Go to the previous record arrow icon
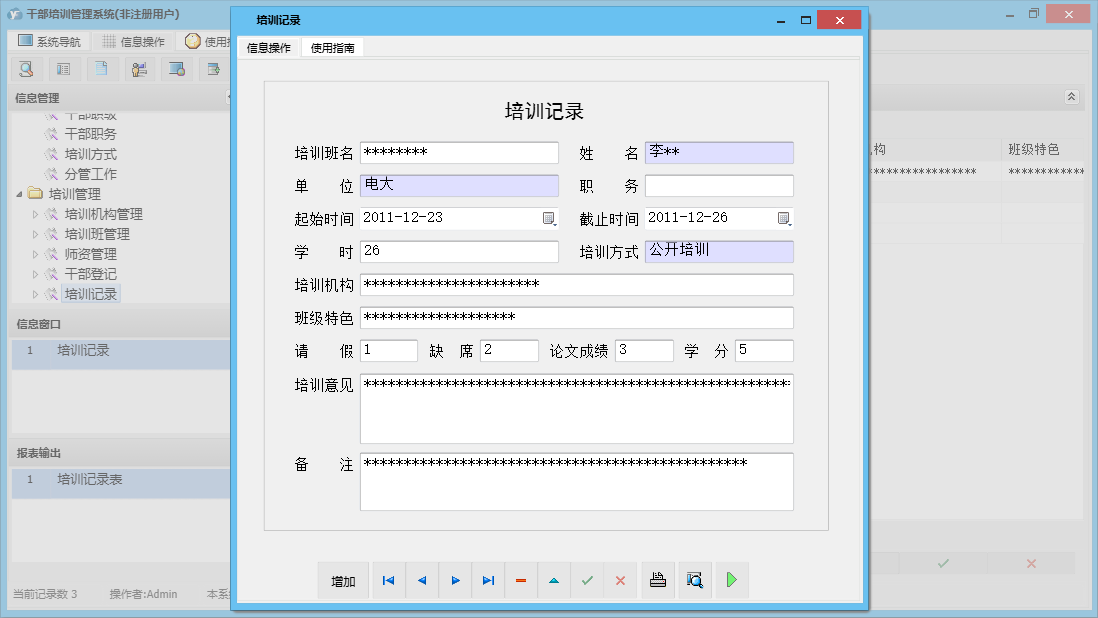The width and height of the screenshot is (1098, 618). [x=421, y=580]
